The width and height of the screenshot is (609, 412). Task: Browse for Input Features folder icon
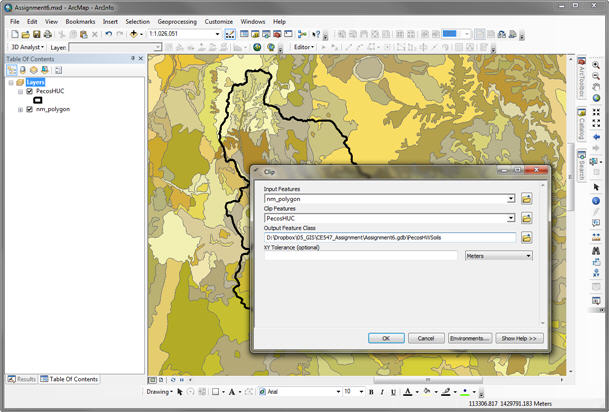[526, 199]
